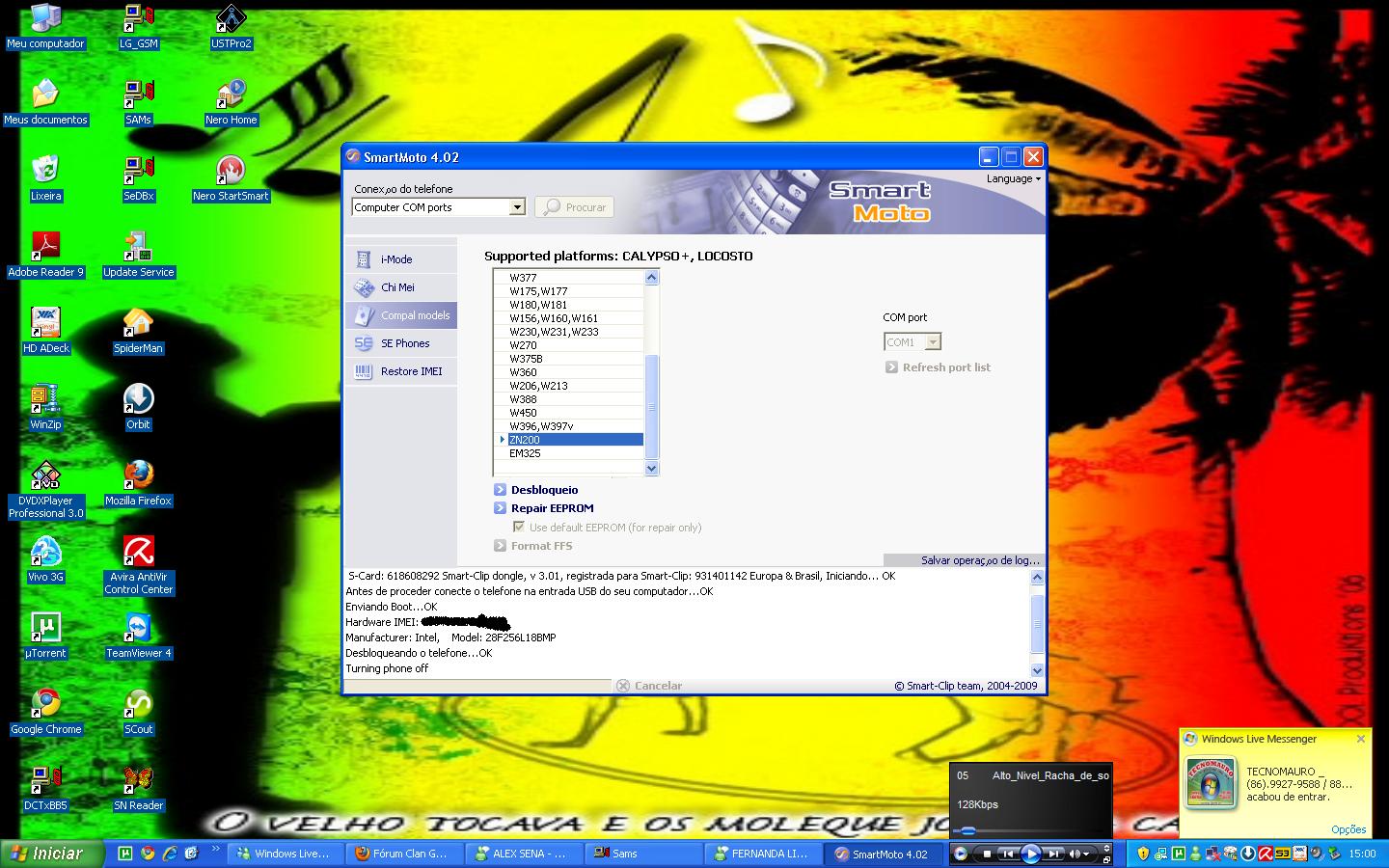
Task: Select the Compal models section
Action: click(401, 315)
